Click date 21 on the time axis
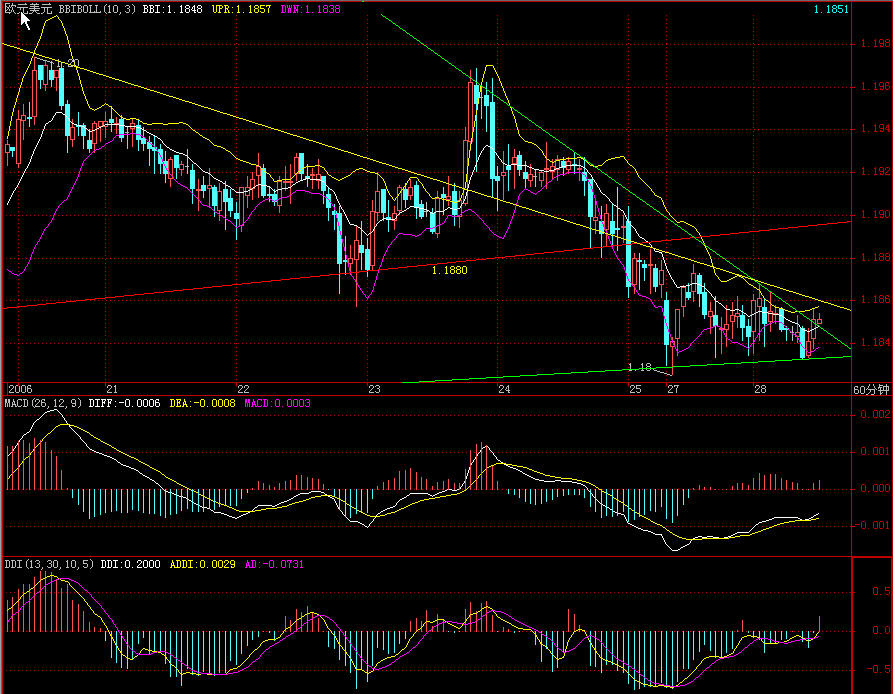The image size is (893, 694). tap(112, 389)
